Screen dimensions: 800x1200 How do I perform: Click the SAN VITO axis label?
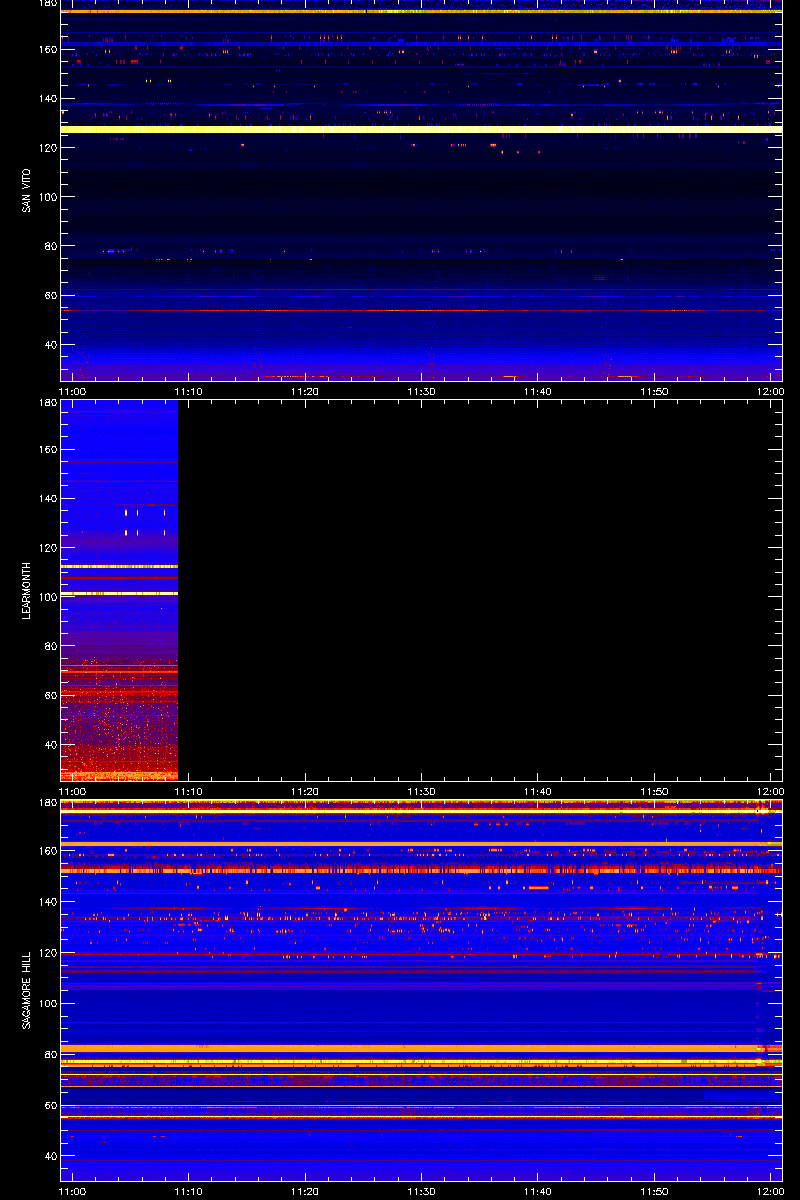click(27, 190)
